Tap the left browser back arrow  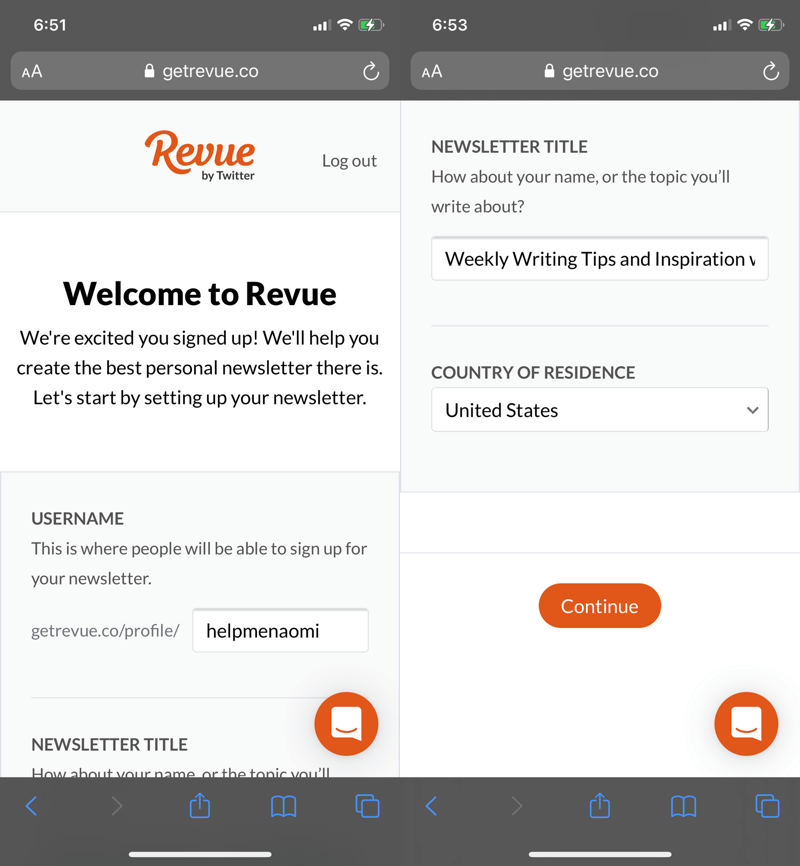[x=31, y=806]
